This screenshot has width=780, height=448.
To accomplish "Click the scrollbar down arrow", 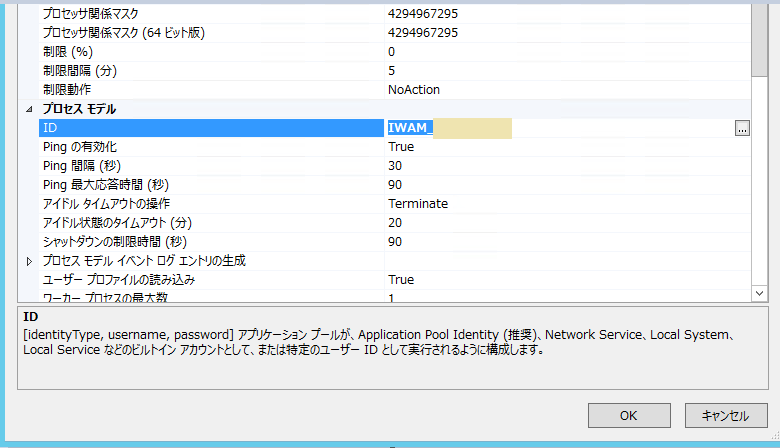I will pos(759,293).
